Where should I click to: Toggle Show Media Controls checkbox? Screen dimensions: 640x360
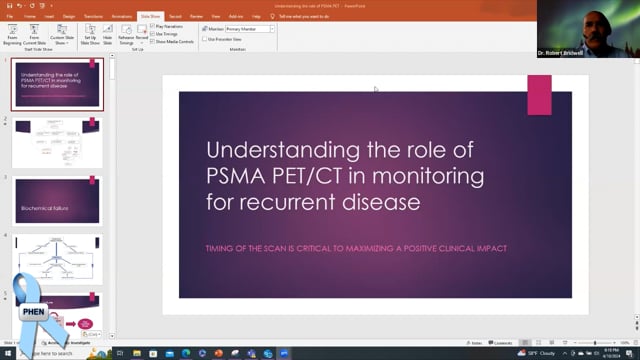point(152,42)
